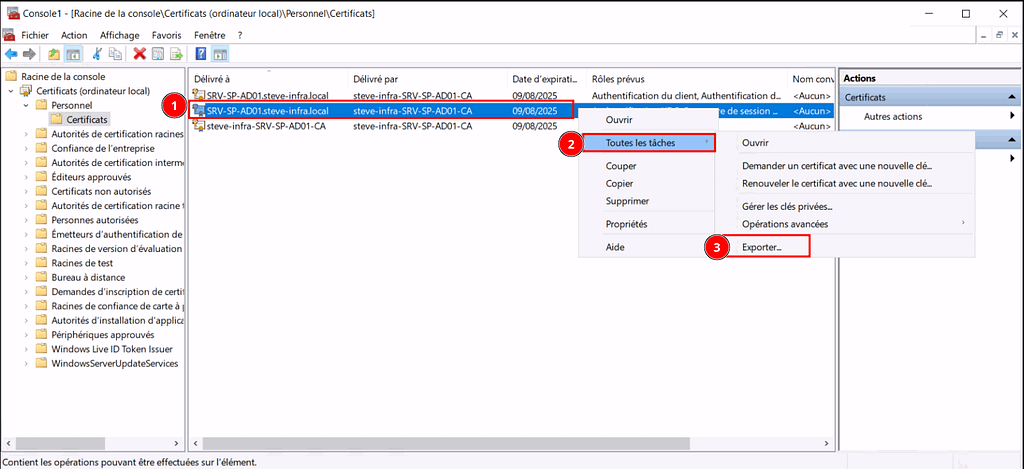Viewport: 1024px width, 469px height.
Task: Choose Exporter... from the submenu
Action: click(762, 246)
